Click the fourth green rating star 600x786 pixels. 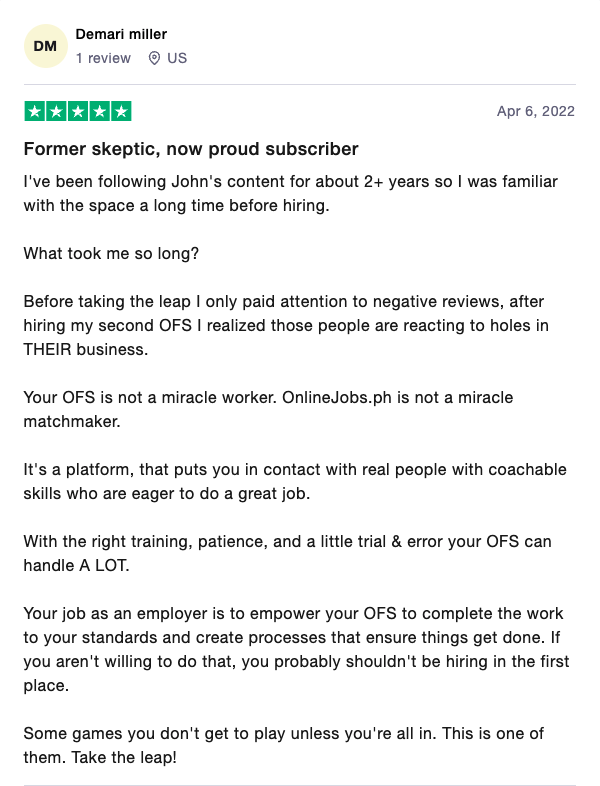[x=99, y=111]
